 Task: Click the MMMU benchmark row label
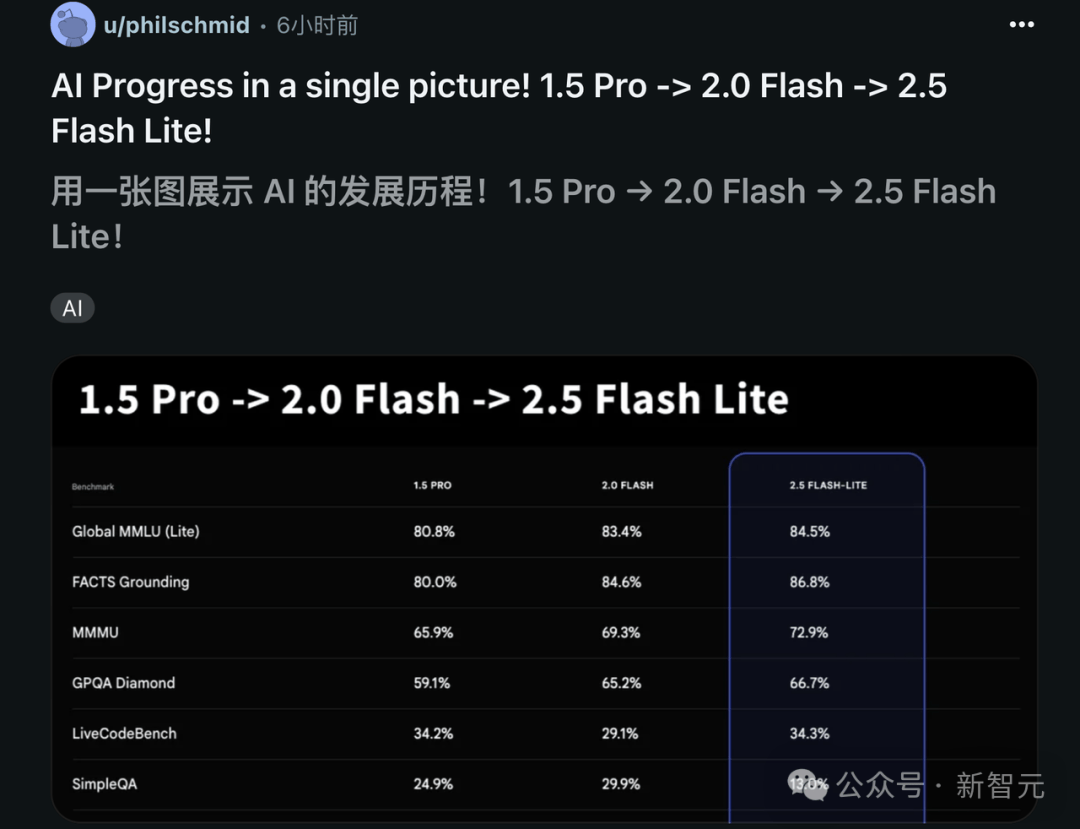95,632
